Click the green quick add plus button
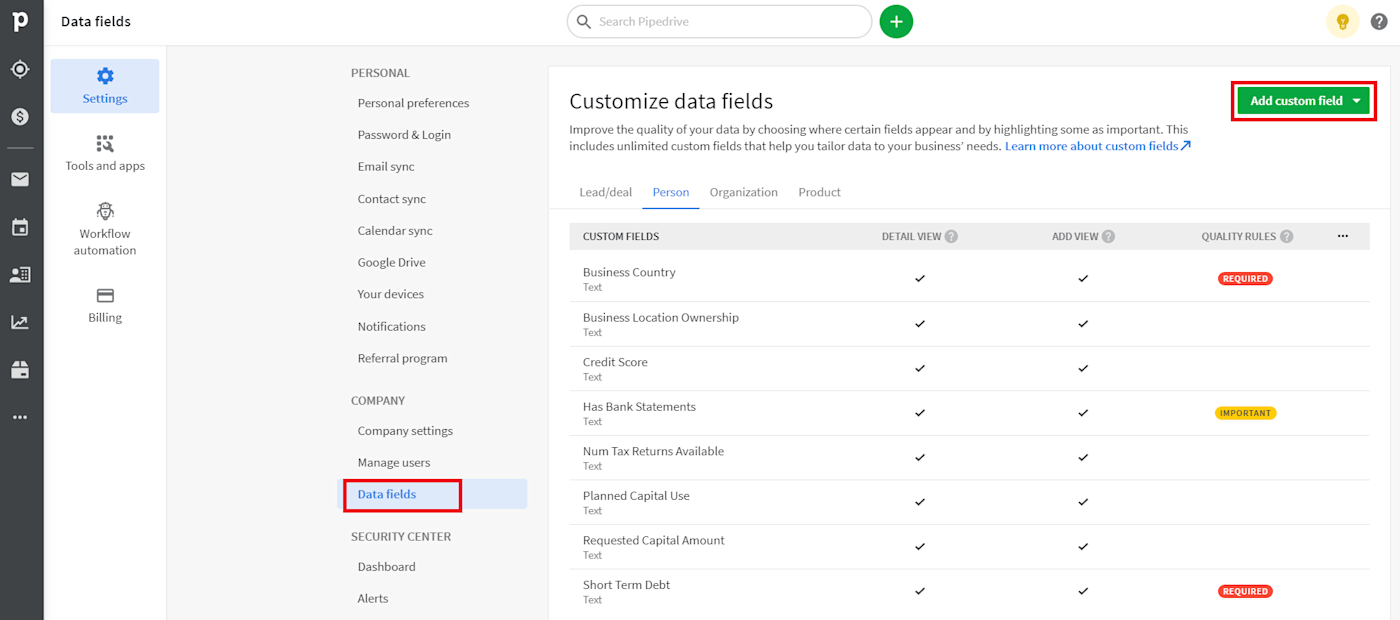Viewport: 1400px width, 620px height. coord(896,21)
